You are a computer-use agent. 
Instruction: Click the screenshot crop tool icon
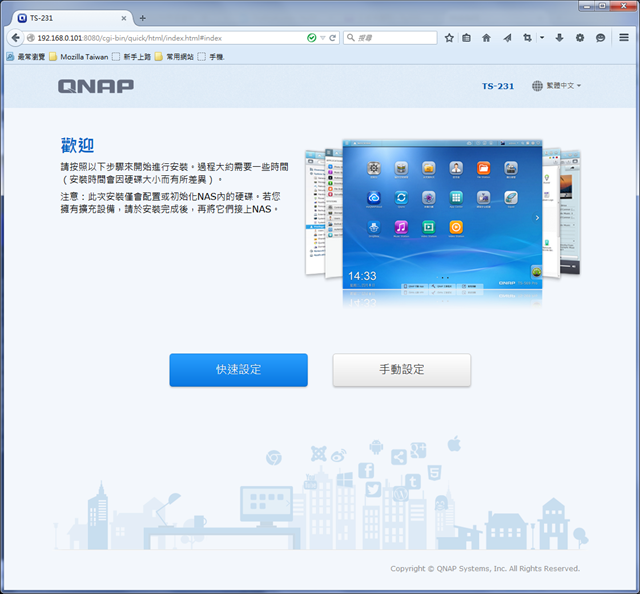coord(527,38)
